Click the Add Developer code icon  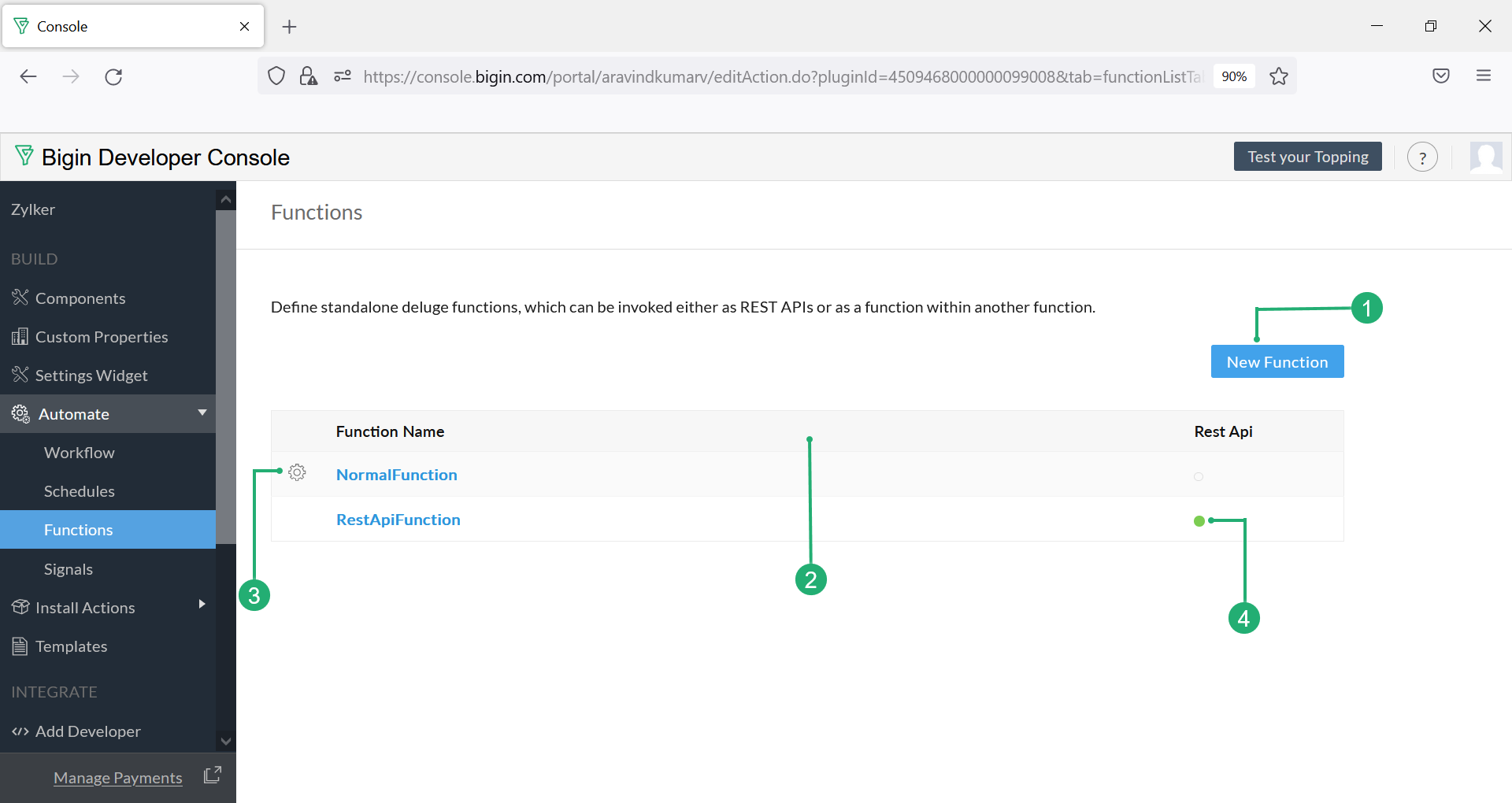click(x=20, y=731)
